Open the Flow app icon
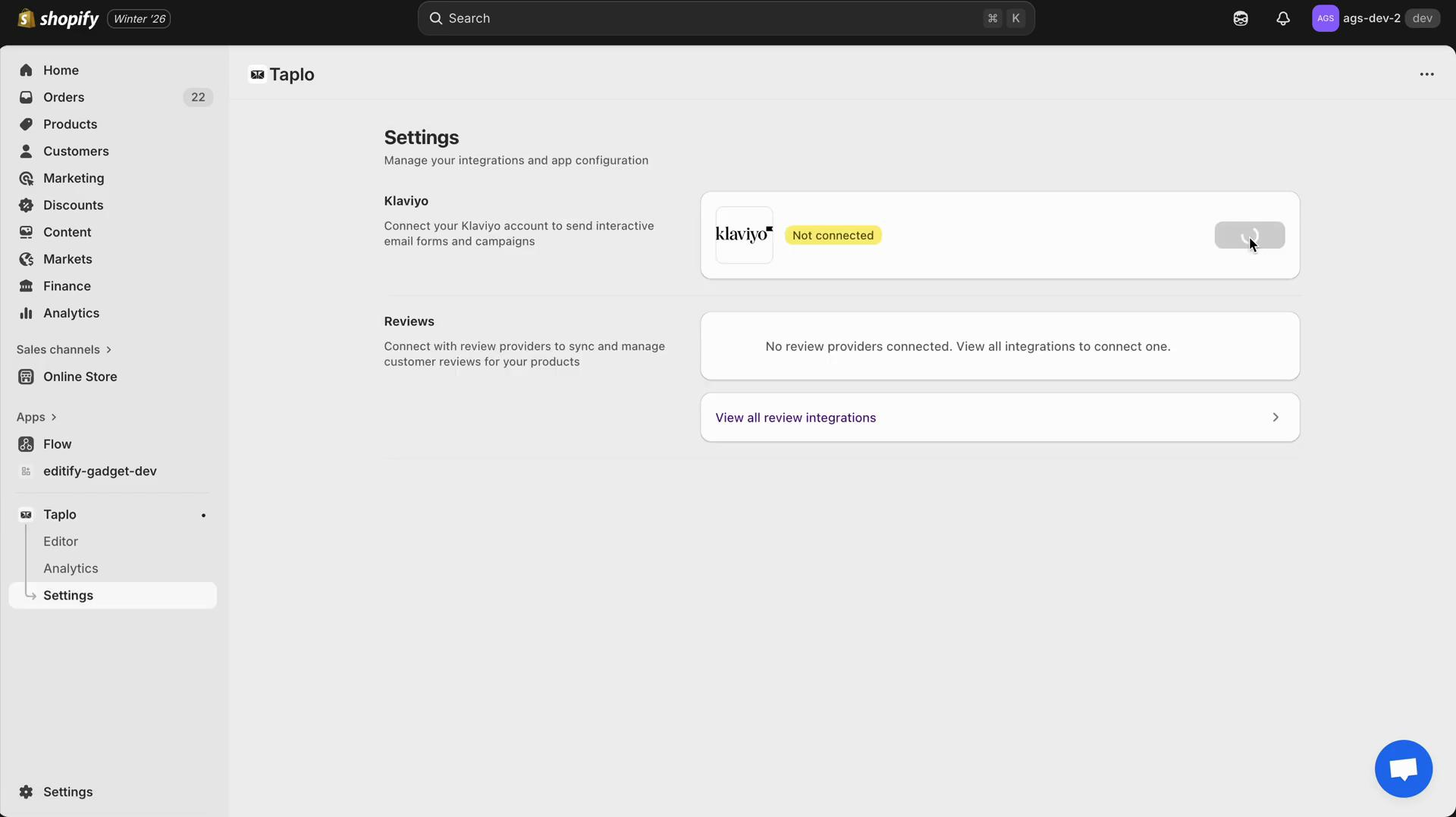The height and width of the screenshot is (817, 1456). (27, 444)
